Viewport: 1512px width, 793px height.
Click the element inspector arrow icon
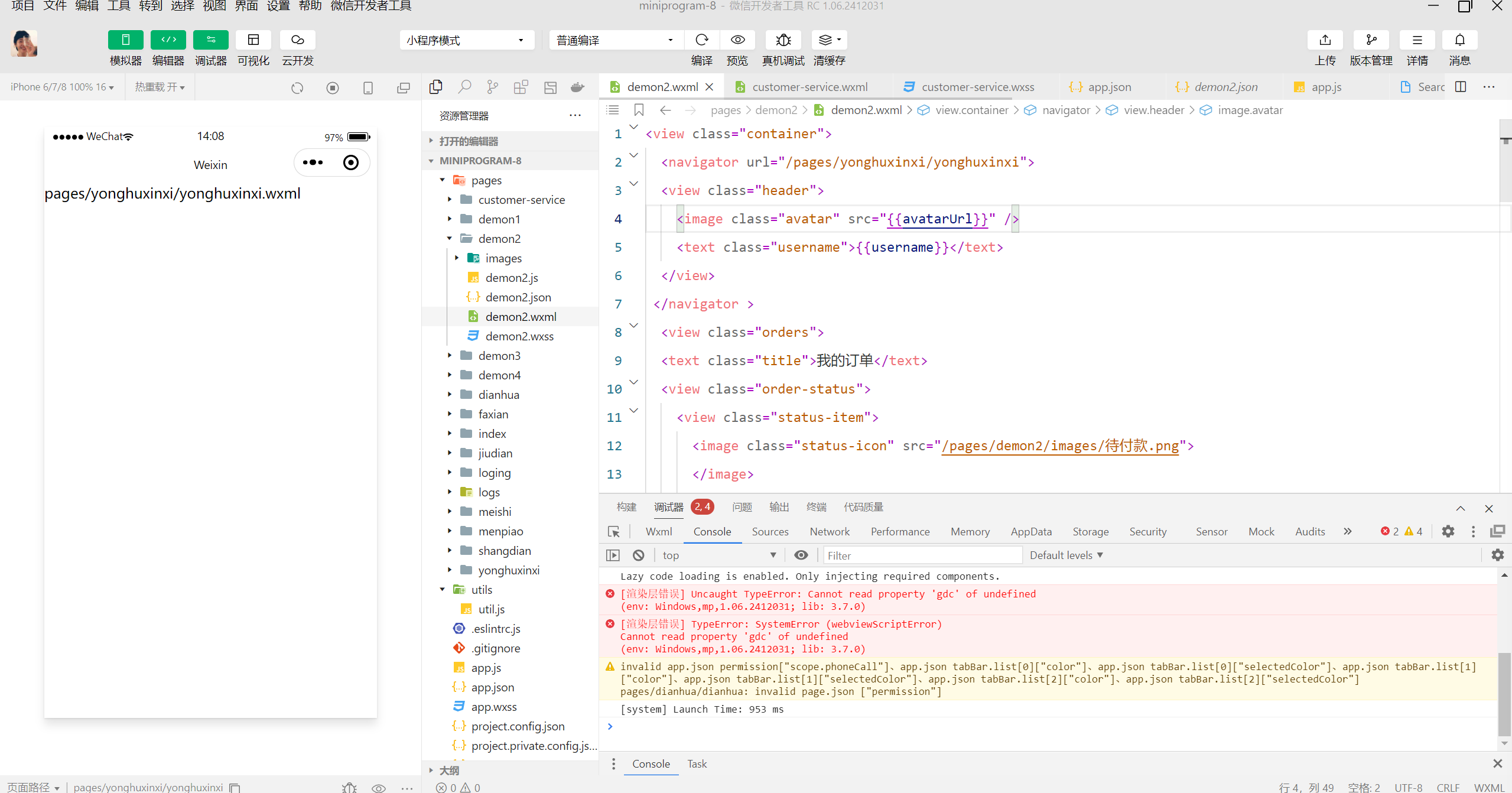pyautogui.click(x=614, y=531)
